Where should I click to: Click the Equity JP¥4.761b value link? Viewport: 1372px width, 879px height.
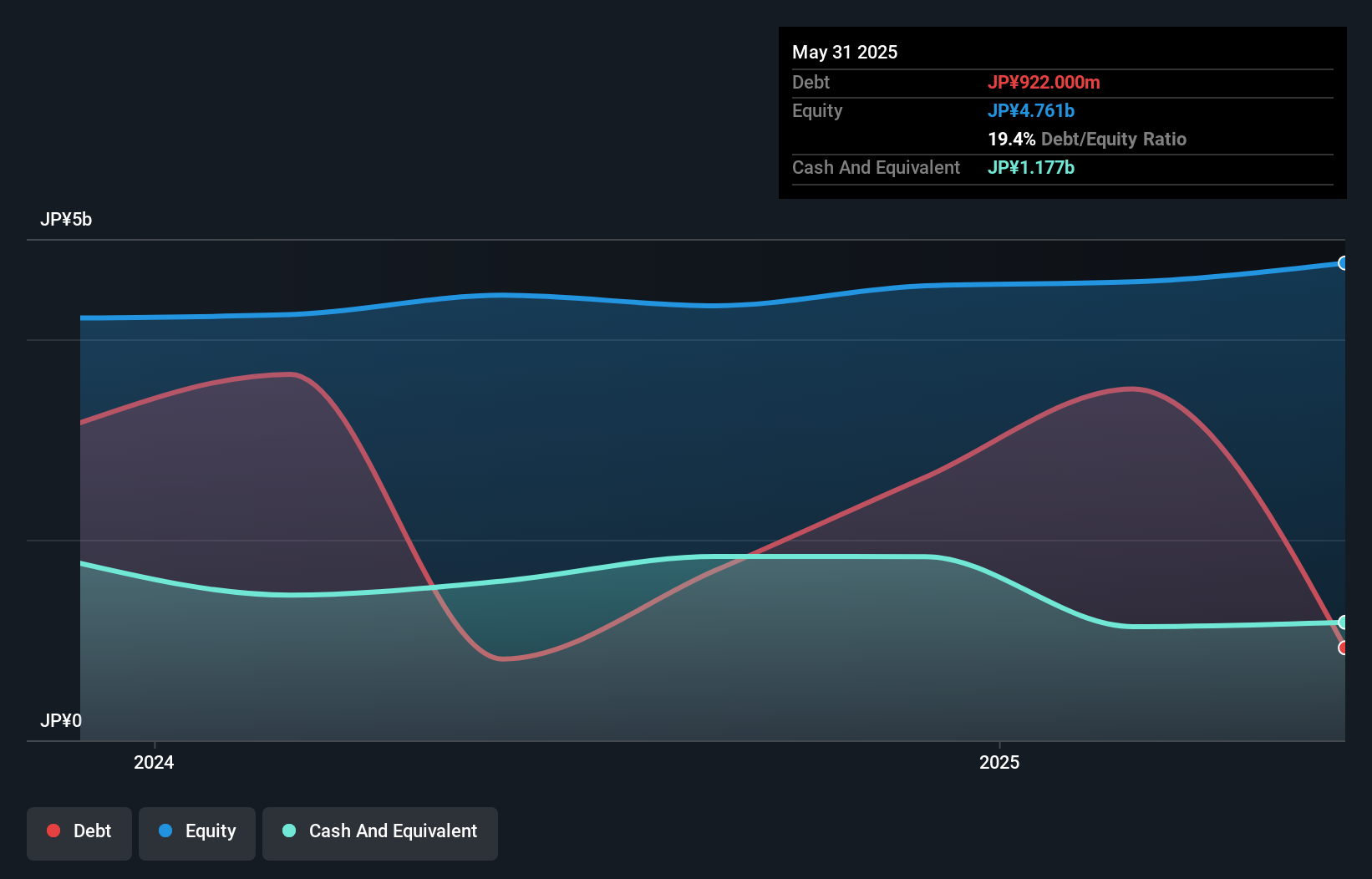pos(1032,110)
